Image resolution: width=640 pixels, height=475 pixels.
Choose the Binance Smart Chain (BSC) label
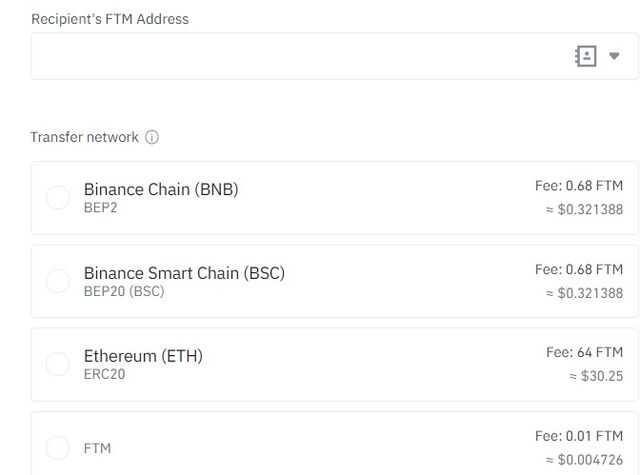click(184, 273)
